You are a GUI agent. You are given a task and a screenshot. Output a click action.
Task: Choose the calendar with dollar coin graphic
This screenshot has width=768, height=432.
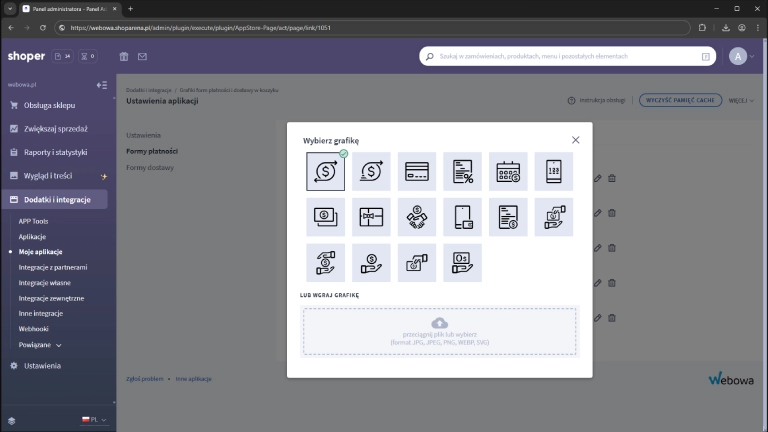click(x=508, y=171)
